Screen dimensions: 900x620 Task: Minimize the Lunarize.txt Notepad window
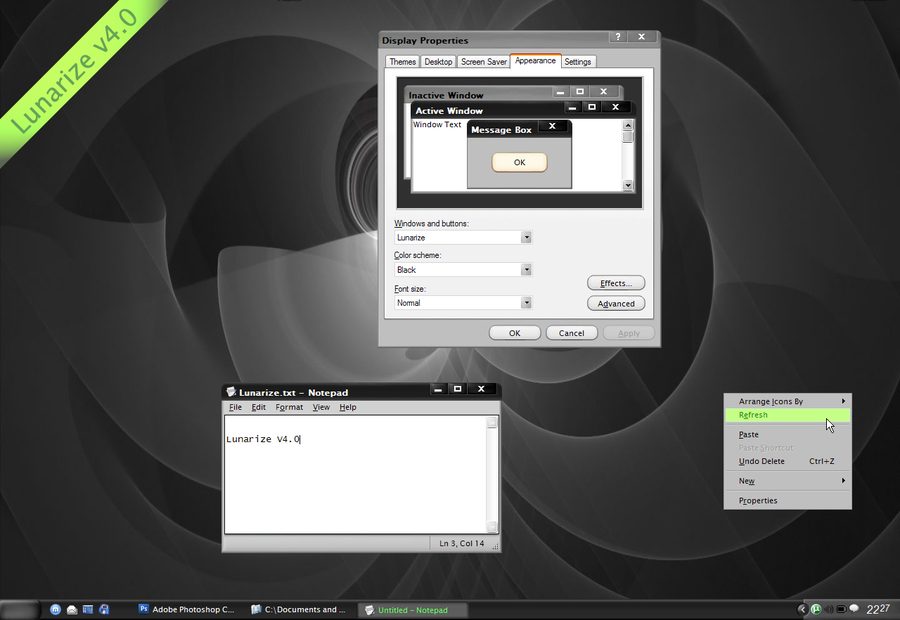439,389
